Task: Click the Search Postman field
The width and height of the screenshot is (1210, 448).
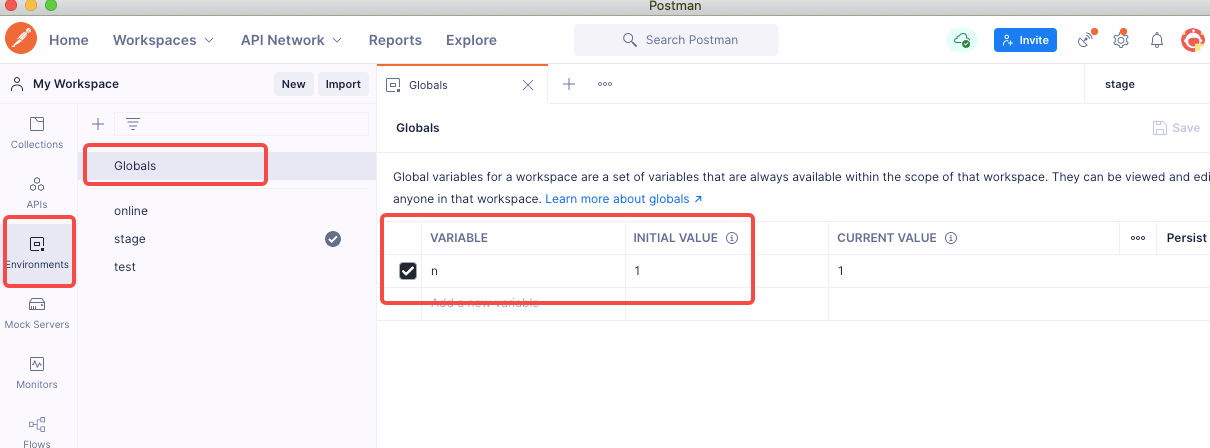Action: [x=676, y=40]
